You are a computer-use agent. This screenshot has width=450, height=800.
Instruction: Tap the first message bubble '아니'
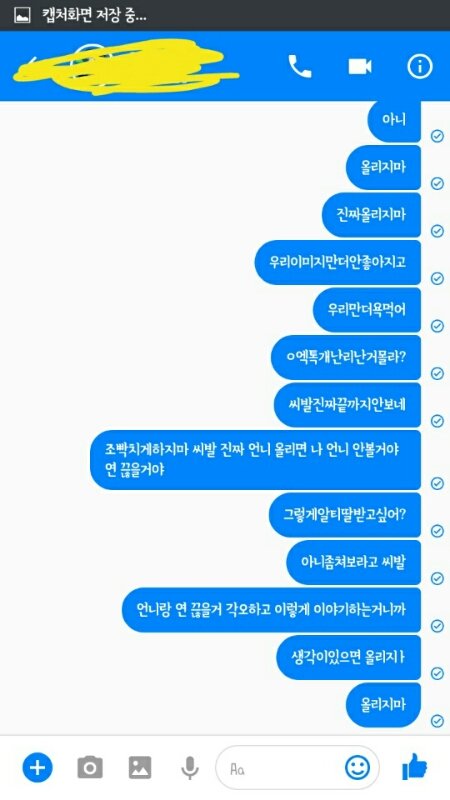point(394,120)
